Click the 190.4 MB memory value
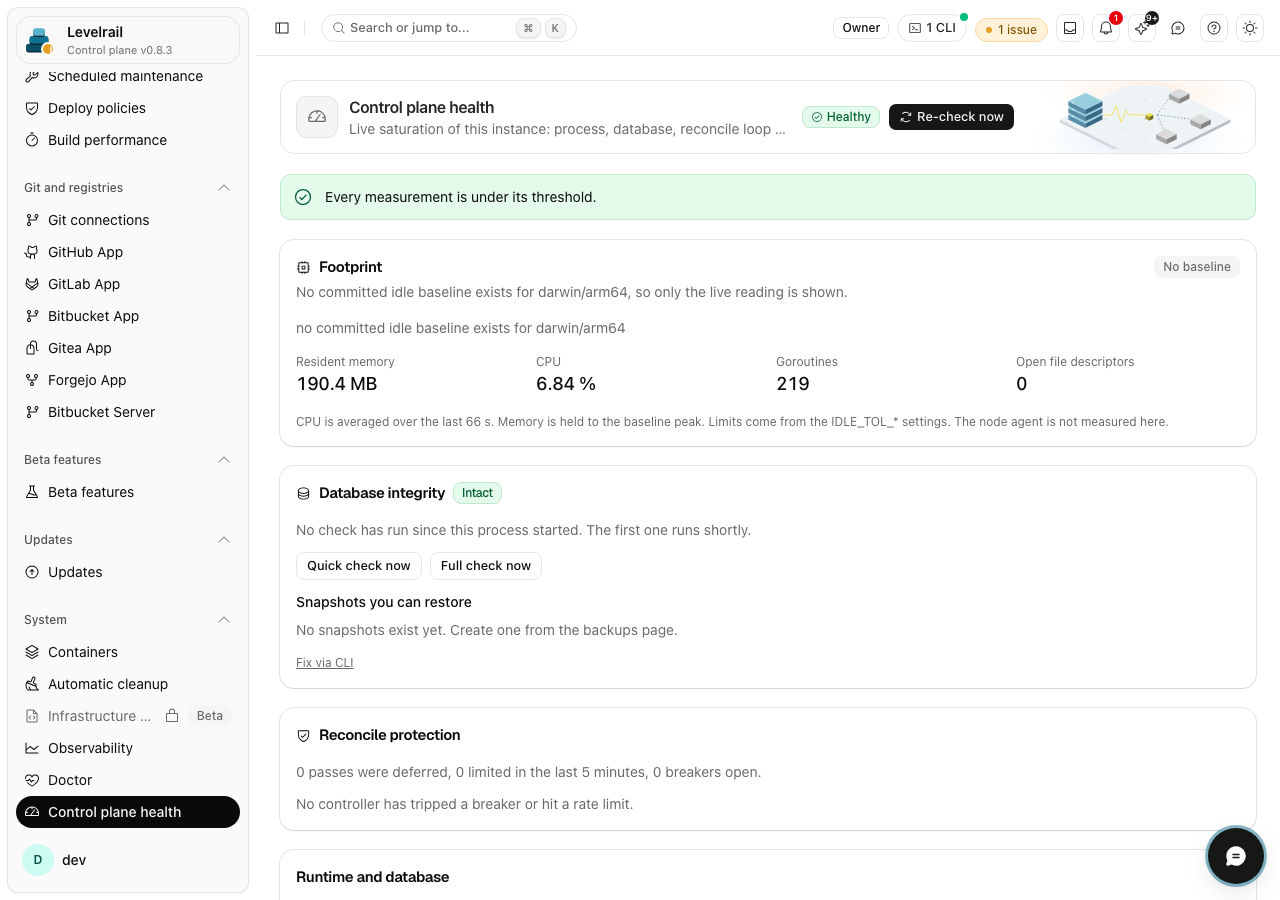The width and height of the screenshot is (1280, 900). pyautogui.click(x=337, y=384)
